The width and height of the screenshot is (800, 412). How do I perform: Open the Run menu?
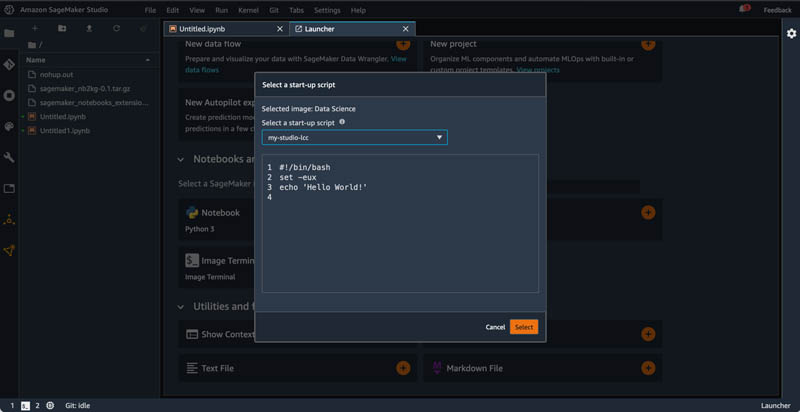(x=221, y=10)
